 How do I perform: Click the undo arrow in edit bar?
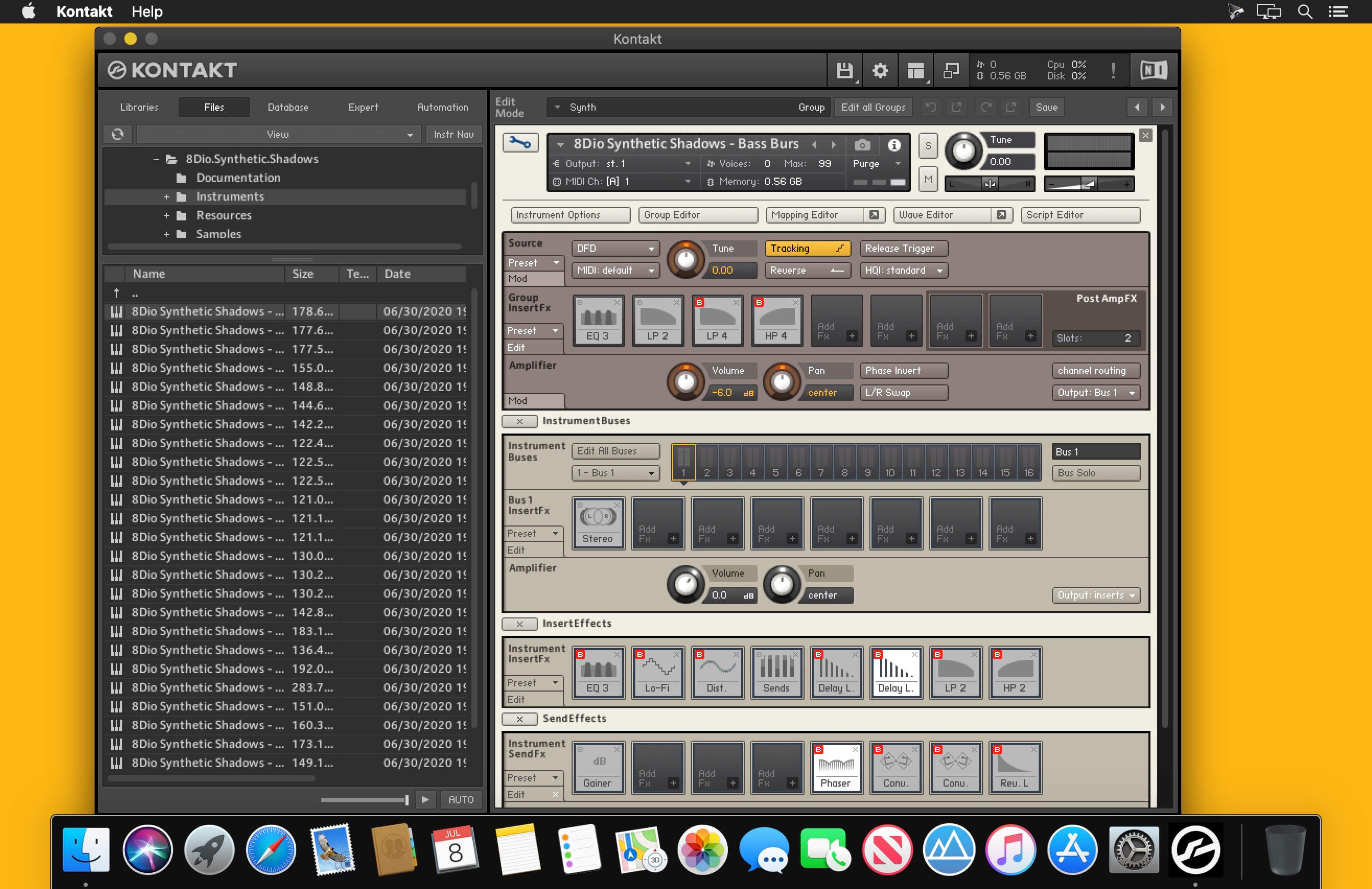(931, 107)
